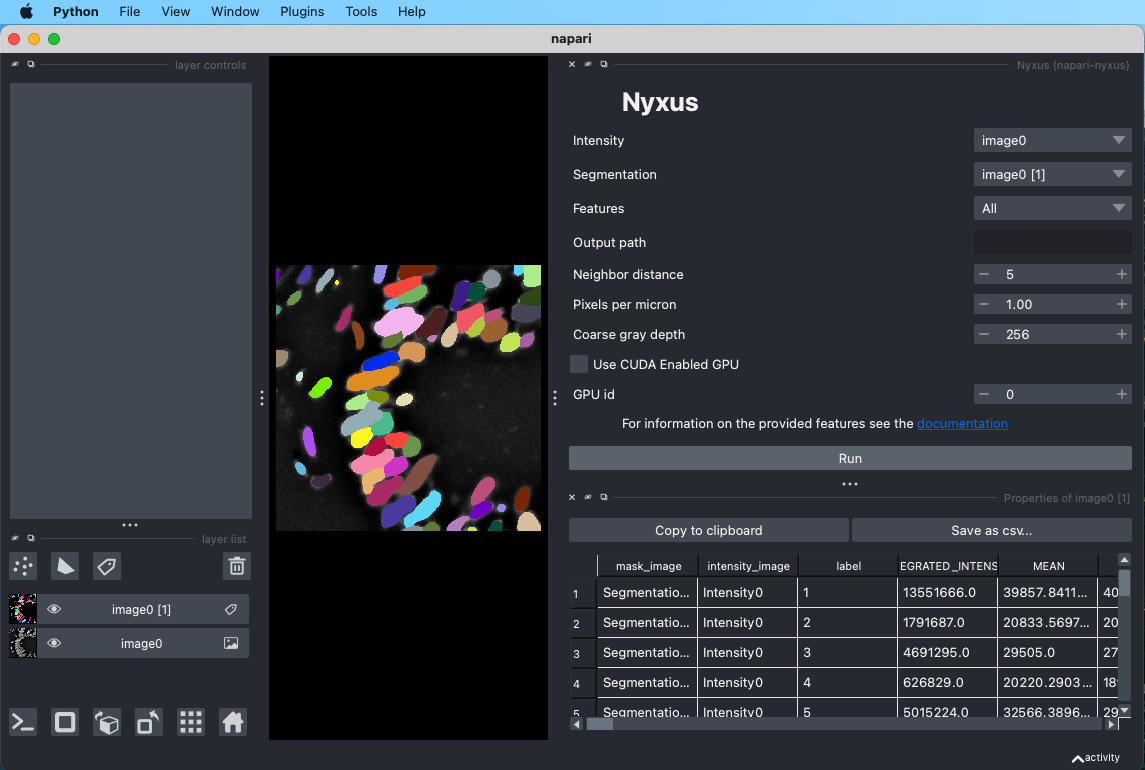Close the Properties of image0 [1] panel
Viewport: 1145px width, 770px height.
click(572, 498)
